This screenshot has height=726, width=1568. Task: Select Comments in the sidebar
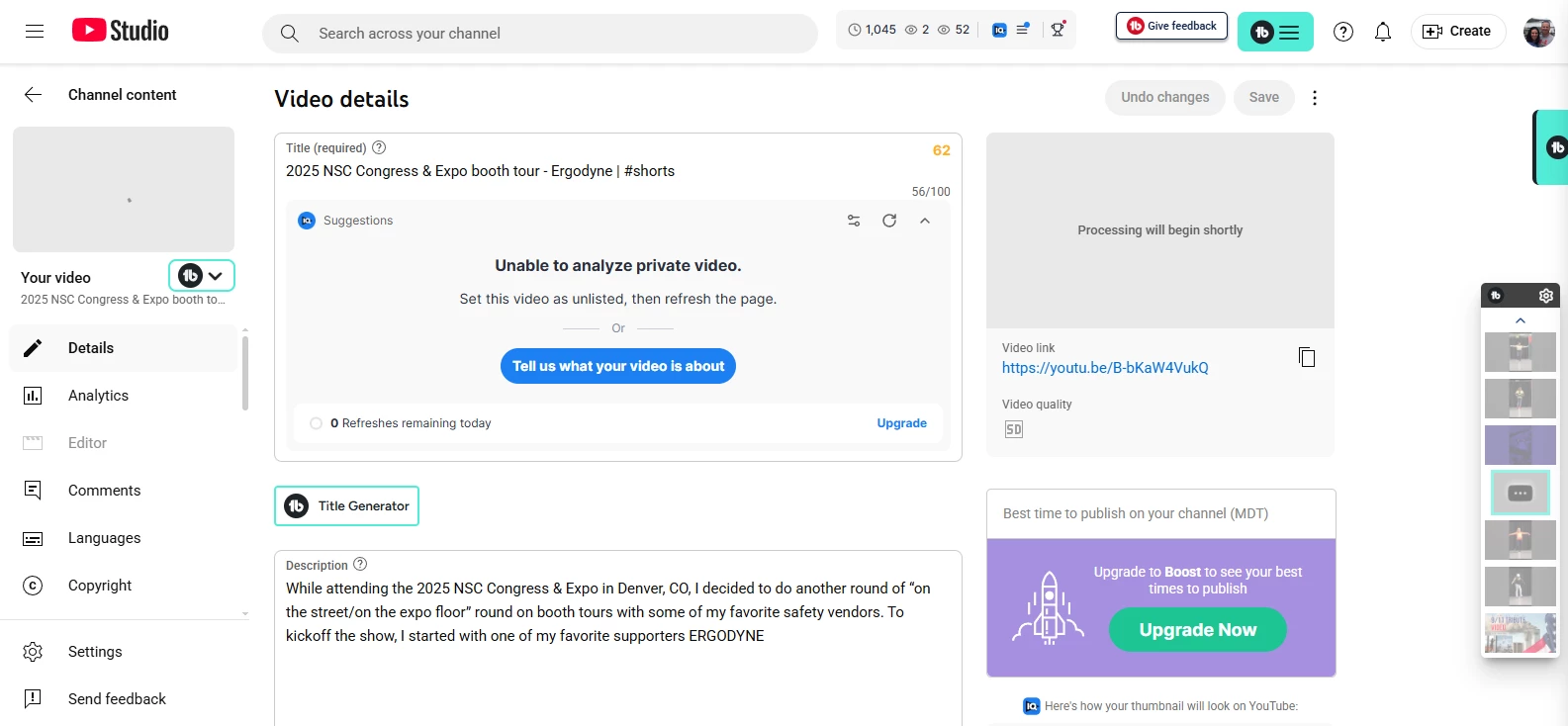[124, 491]
